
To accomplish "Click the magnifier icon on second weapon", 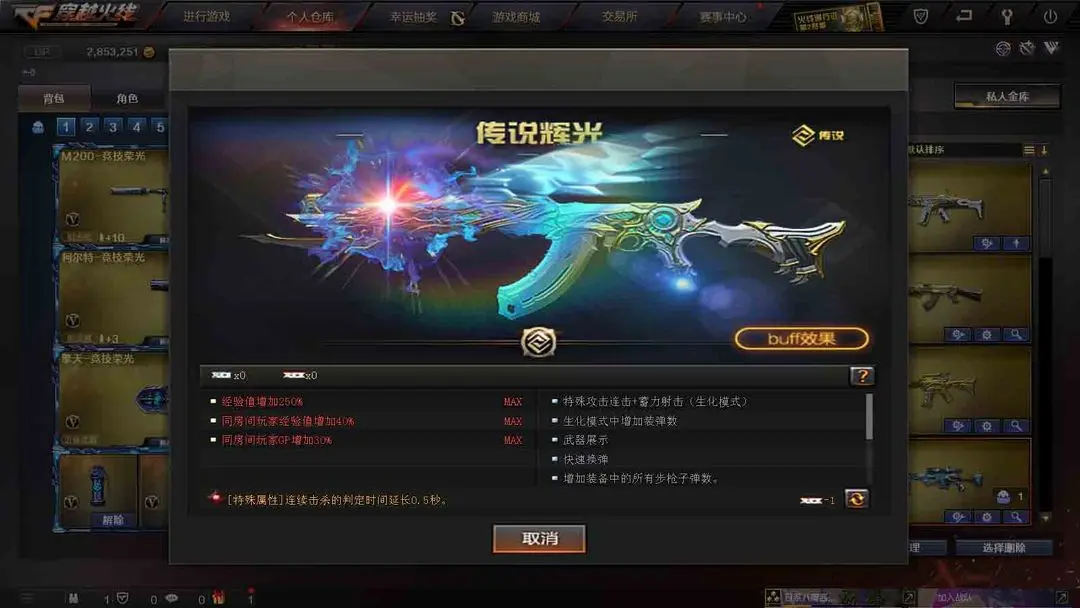I will pos(1016,335).
